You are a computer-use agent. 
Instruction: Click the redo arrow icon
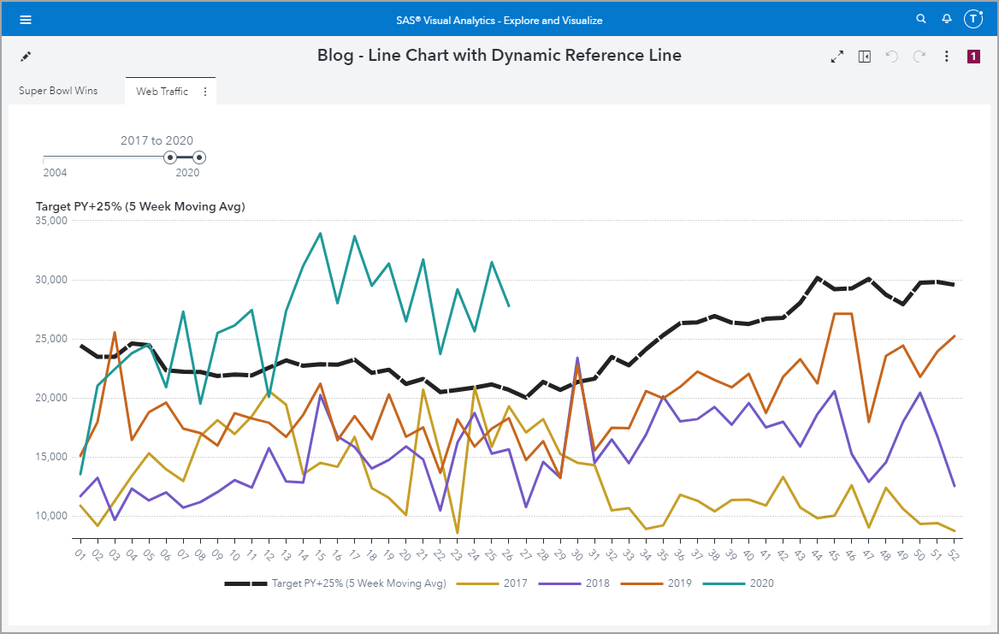pos(919,57)
